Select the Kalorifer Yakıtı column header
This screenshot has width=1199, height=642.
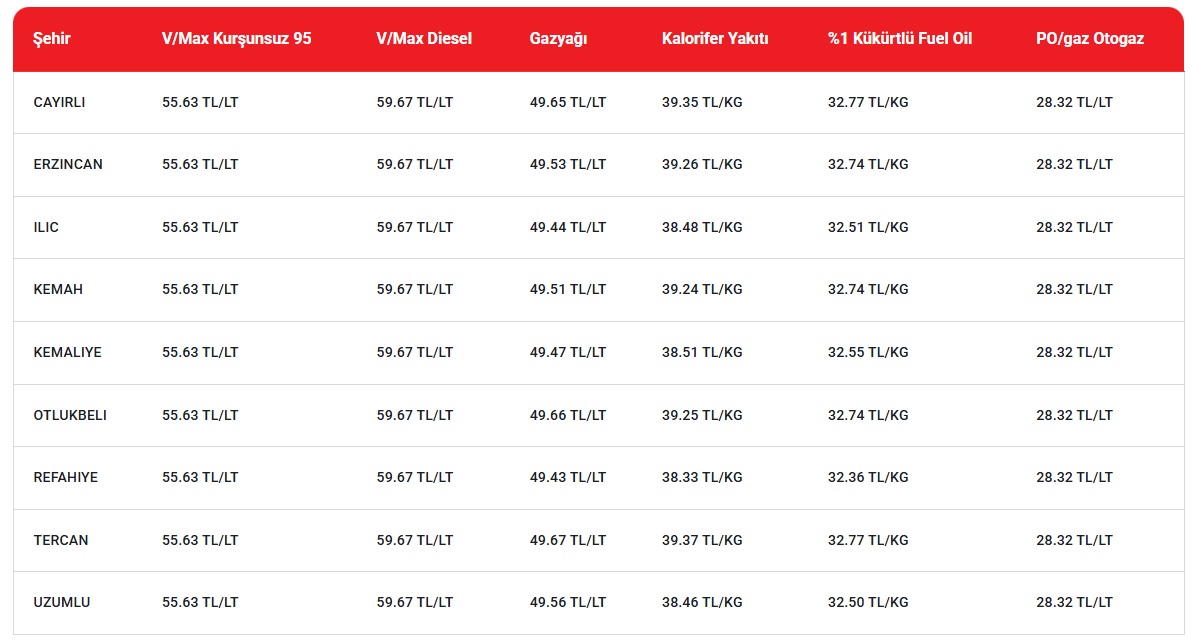715,39
